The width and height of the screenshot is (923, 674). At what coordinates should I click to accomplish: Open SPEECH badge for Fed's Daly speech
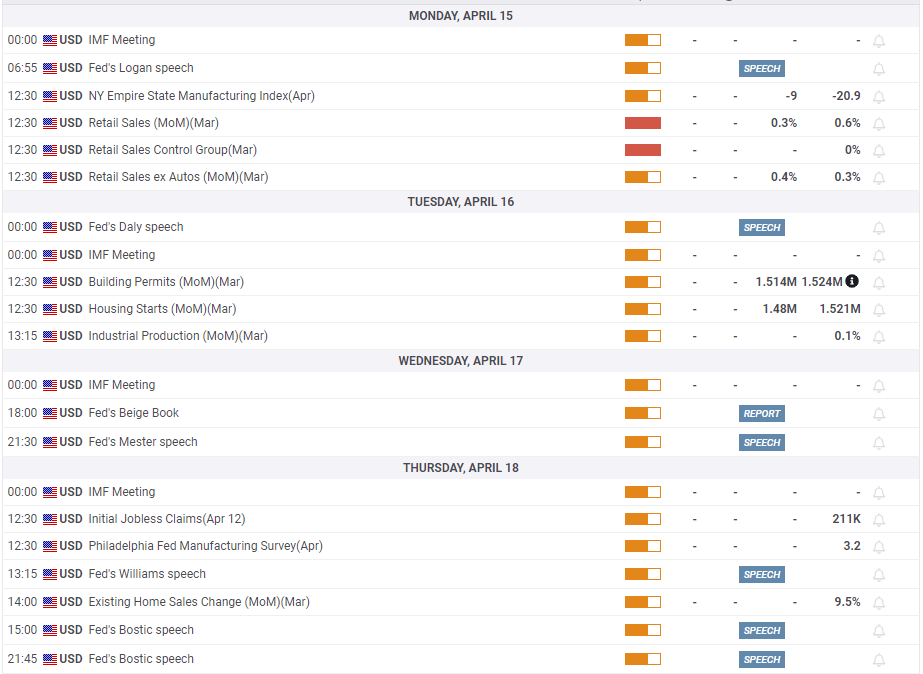coord(762,227)
